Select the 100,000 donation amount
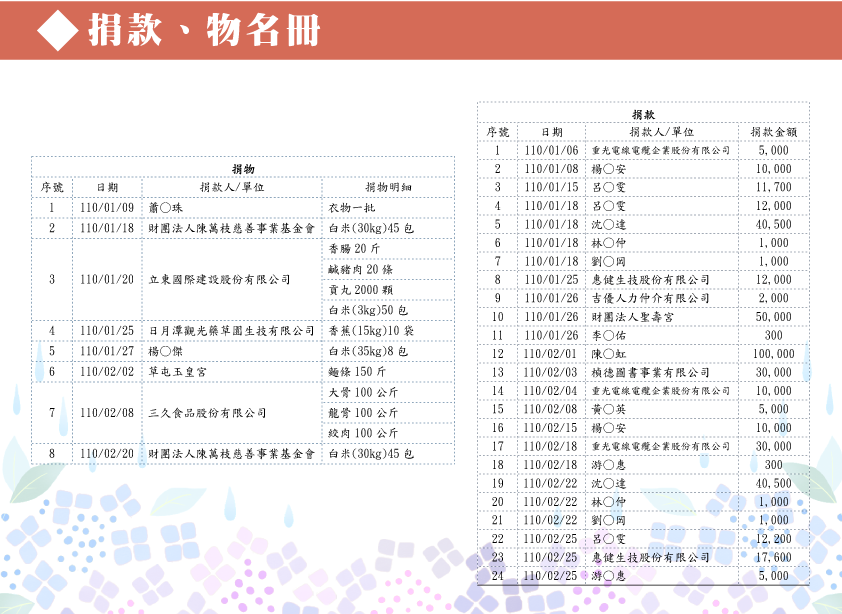This screenshot has height=614, width=842. pos(773,354)
